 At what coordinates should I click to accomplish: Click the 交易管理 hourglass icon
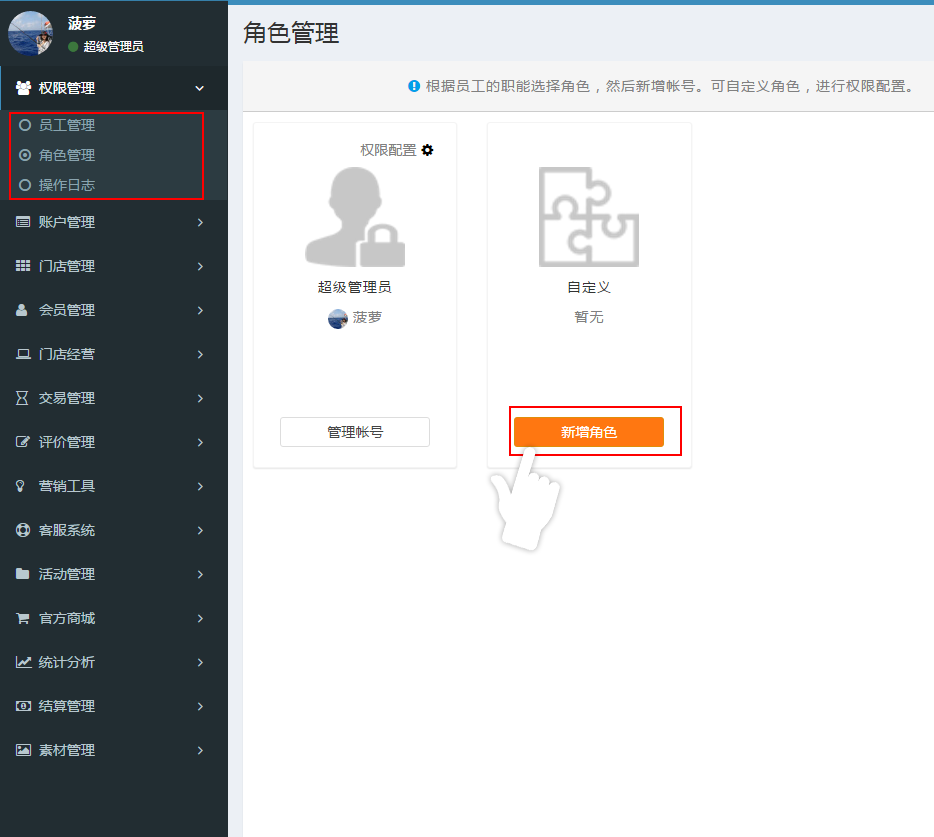pos(22,398)
